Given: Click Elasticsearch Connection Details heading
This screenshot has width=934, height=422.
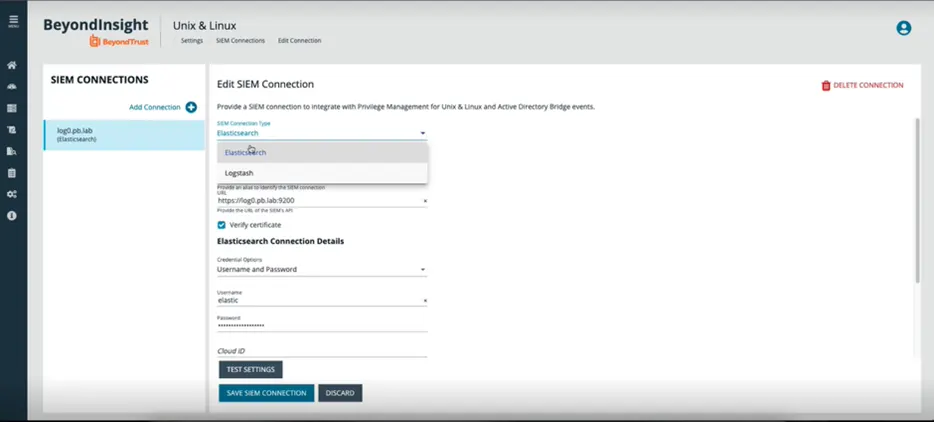Looking at the screenshot, I should click(x=280, y=241).
